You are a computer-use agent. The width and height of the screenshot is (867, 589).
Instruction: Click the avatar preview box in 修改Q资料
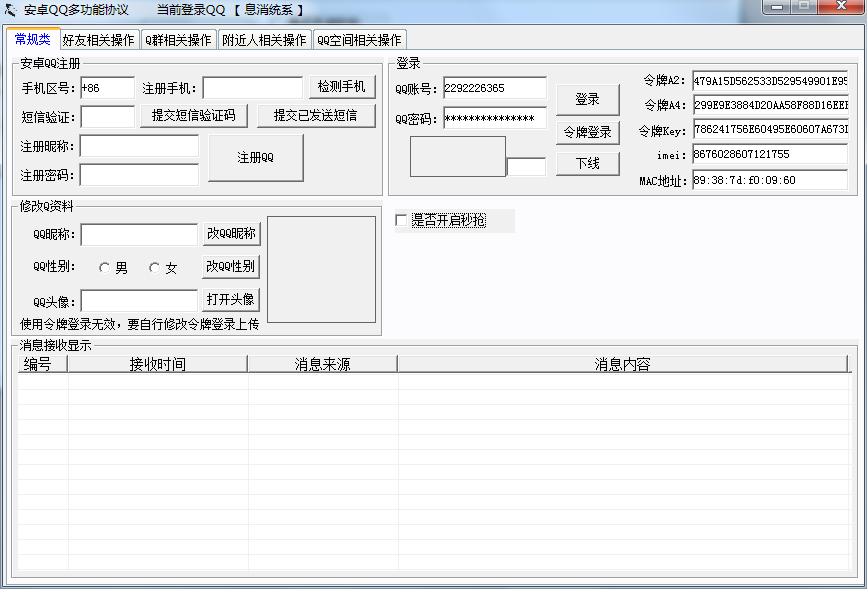[321, 269]
